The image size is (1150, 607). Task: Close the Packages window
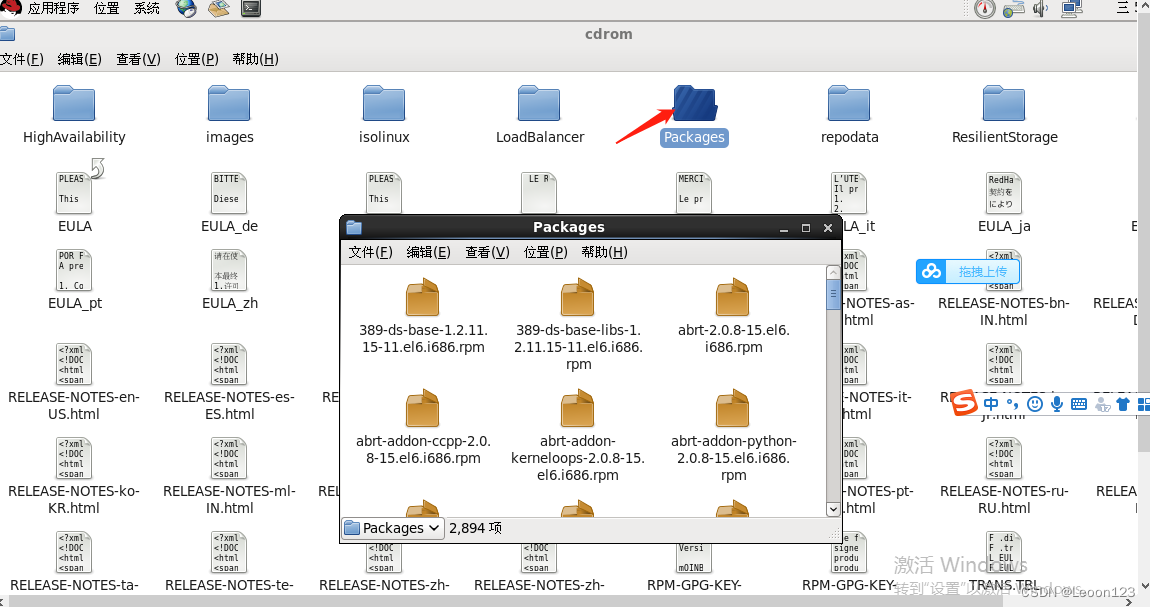click(827, 228)
